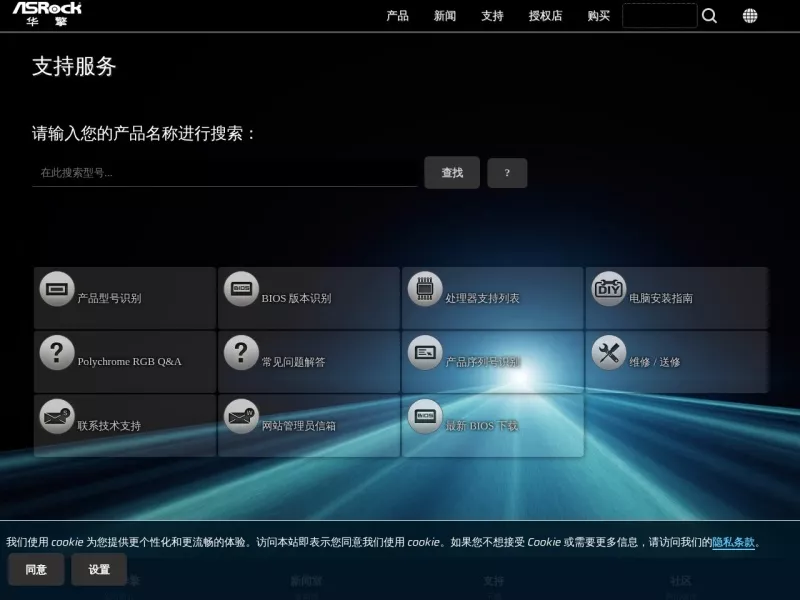This screenshot has width=800, height=600.
Task: Open the 联系技术支持 text link
Action: click(x=109, y=426)
